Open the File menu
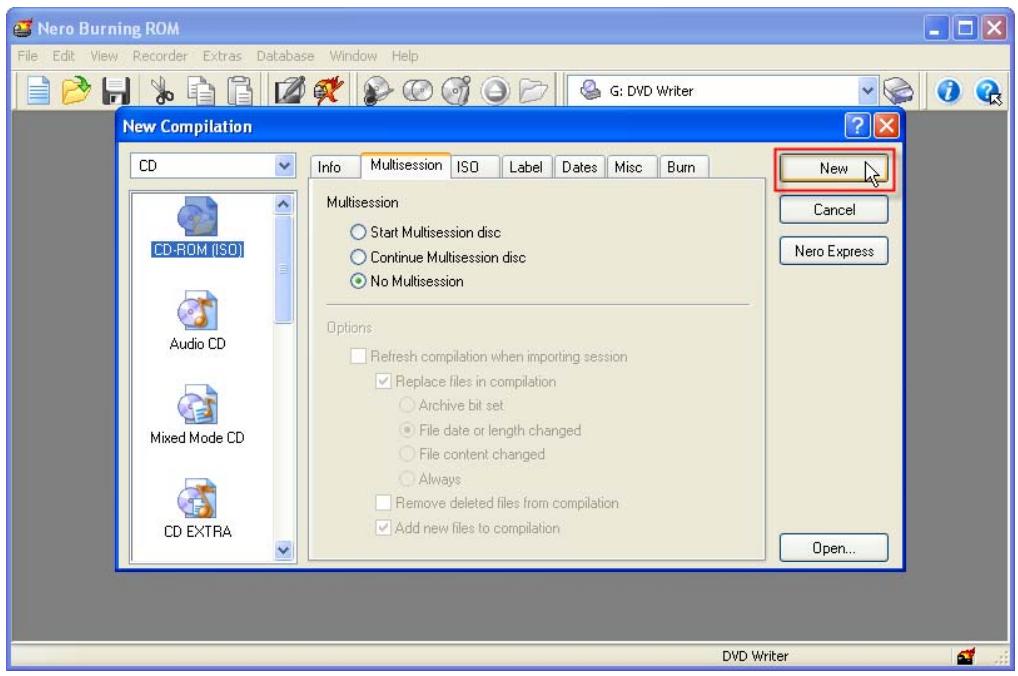 27,56
